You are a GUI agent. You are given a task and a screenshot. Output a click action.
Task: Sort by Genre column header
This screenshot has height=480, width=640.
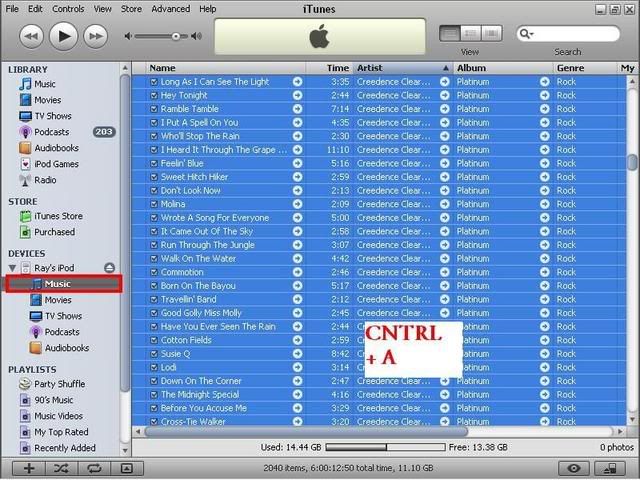585,68
